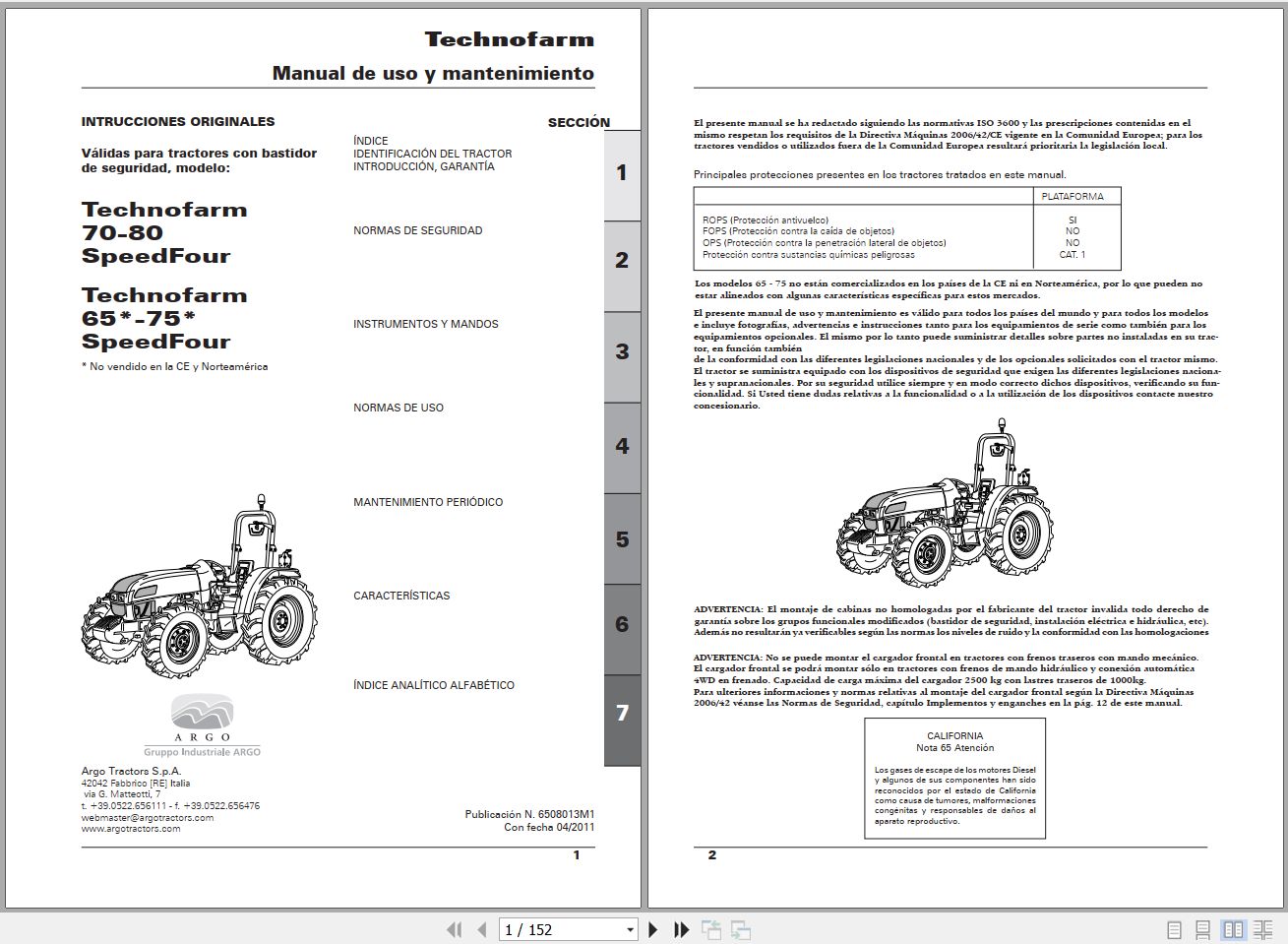Click the Technofarm 65*-75* SpeedFour model name

coord(164,318)
